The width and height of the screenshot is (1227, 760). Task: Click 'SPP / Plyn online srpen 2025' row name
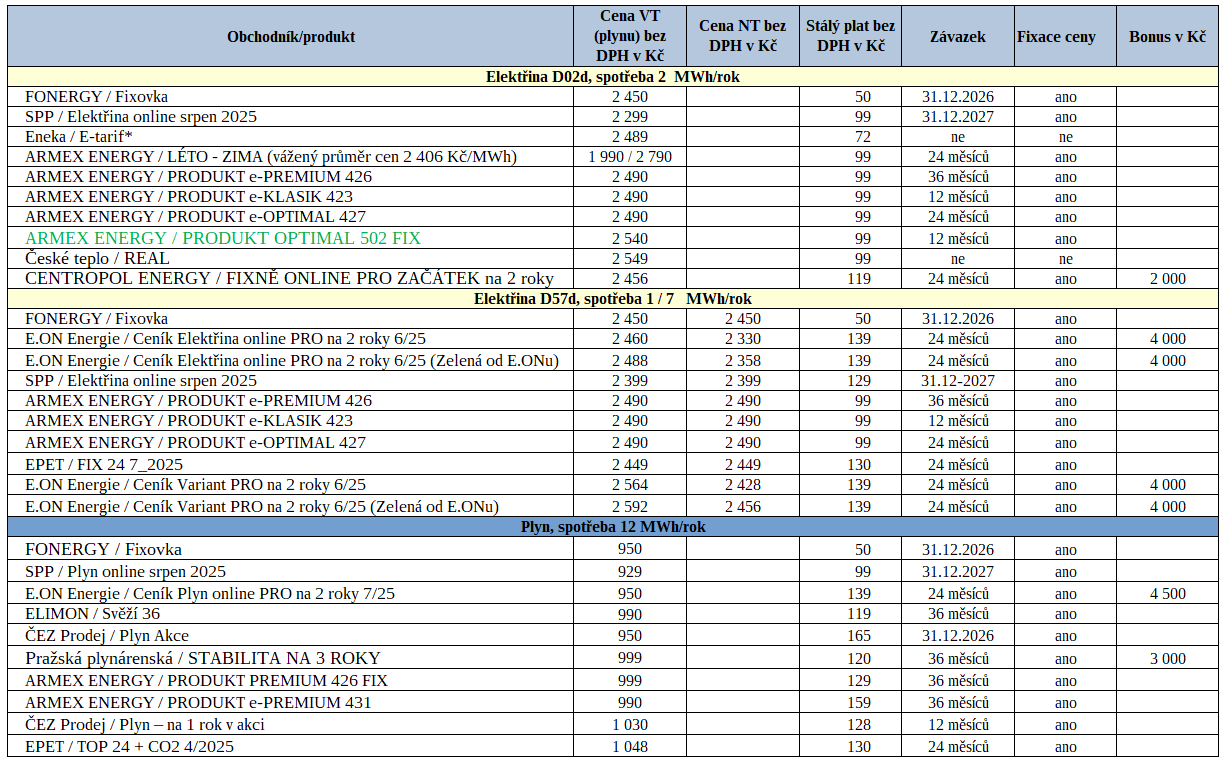tap(125, 572)
